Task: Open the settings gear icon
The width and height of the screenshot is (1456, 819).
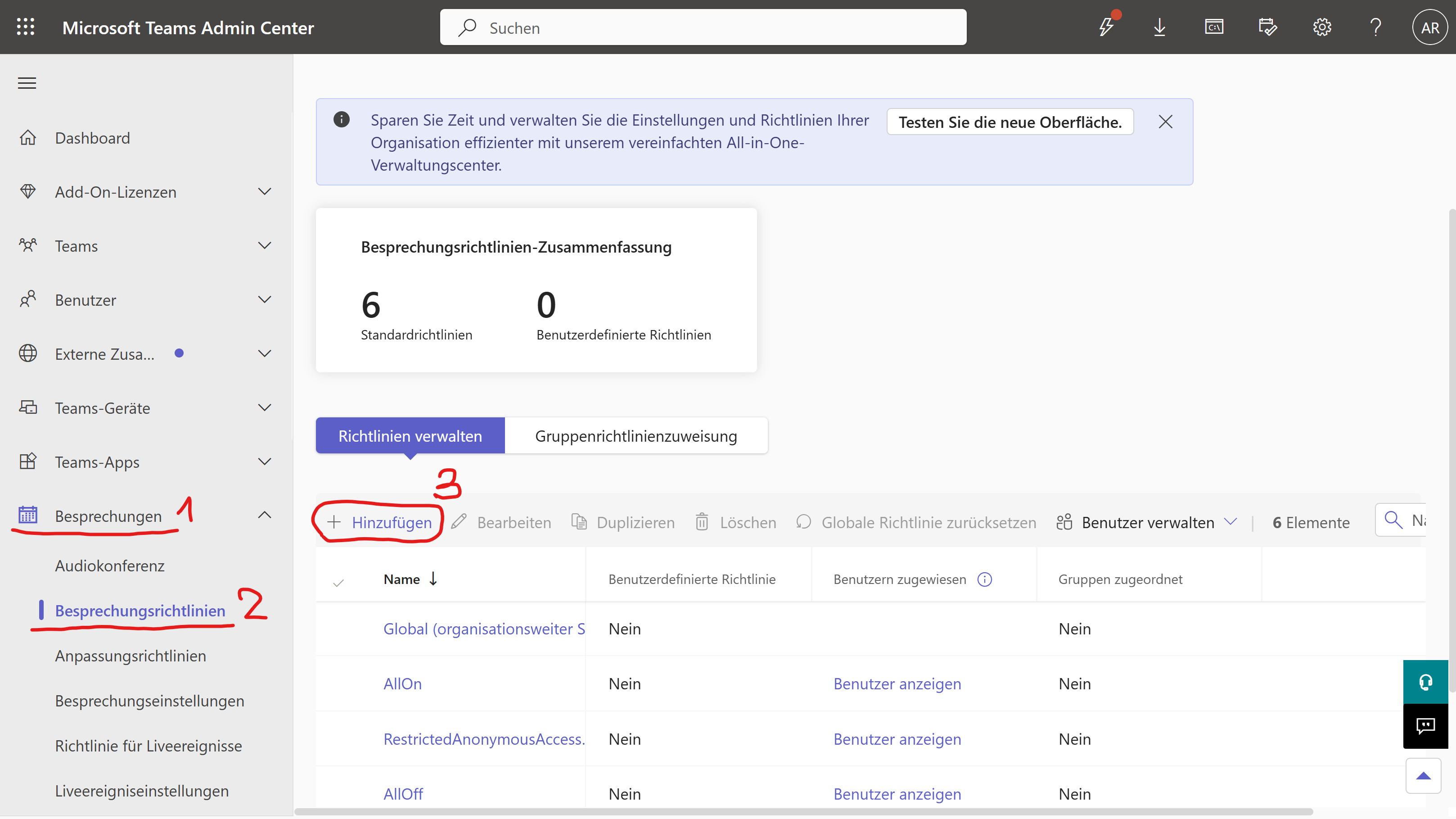Action: tap(1321, 27)
